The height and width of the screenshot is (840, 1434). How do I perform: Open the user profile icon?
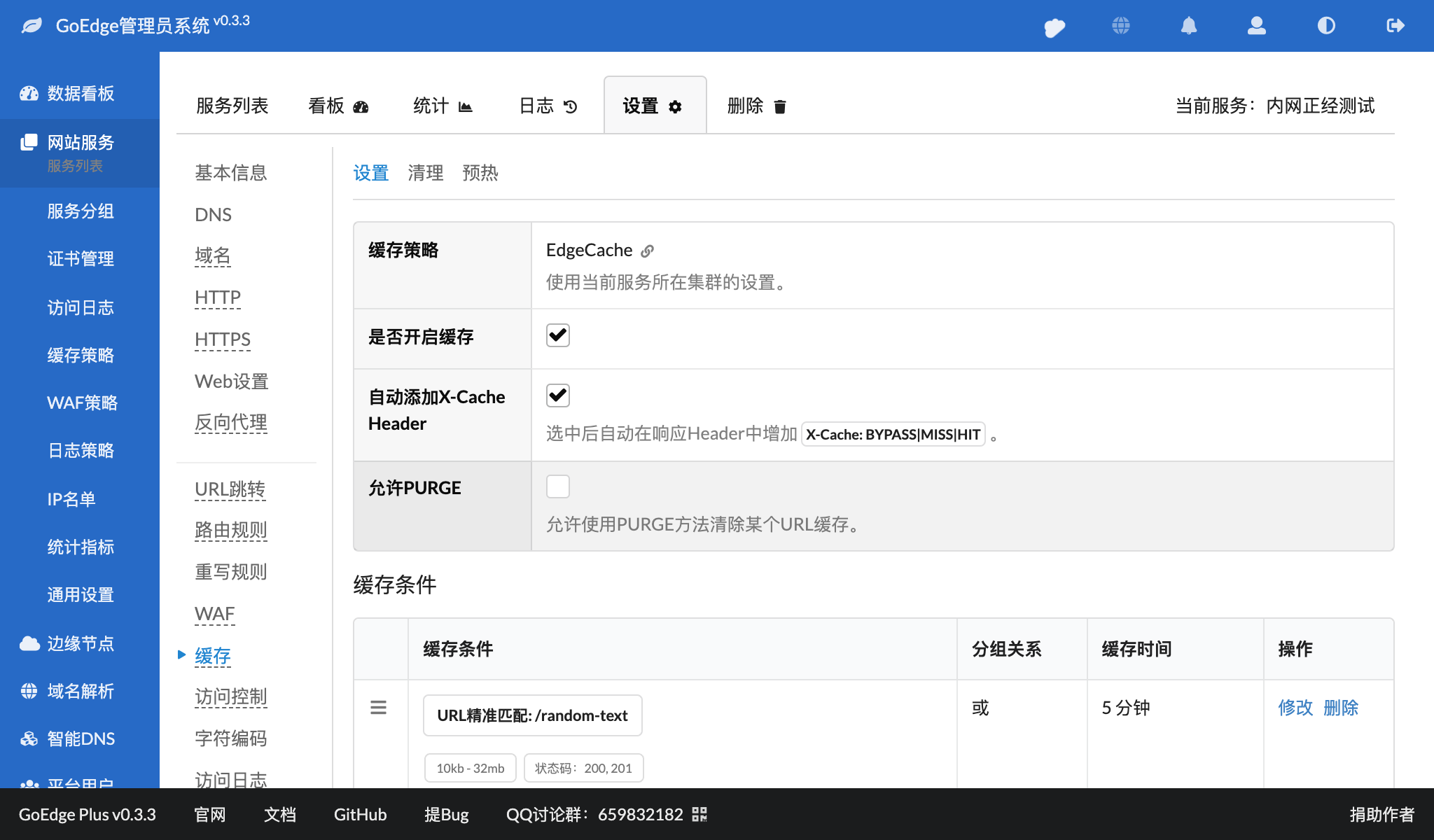pyautogui.click(x=1257, y=26)
